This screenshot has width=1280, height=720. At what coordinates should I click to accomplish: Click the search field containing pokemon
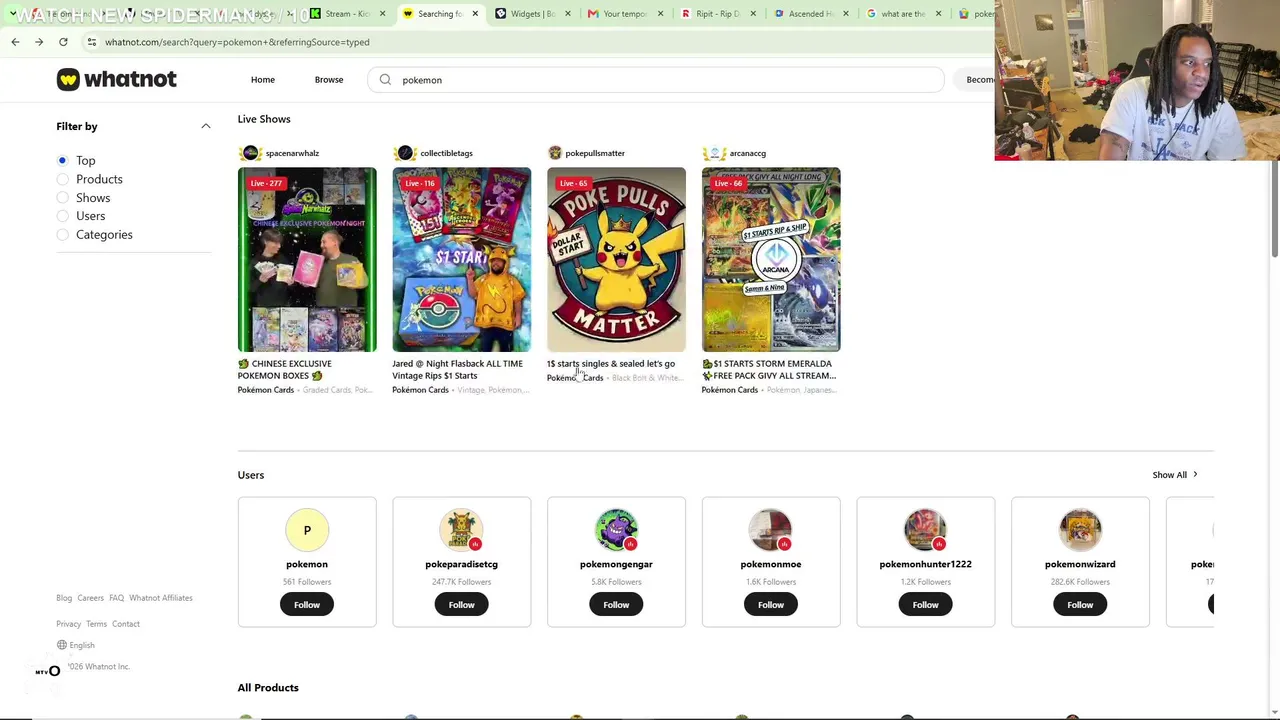[x=657, y=80]
